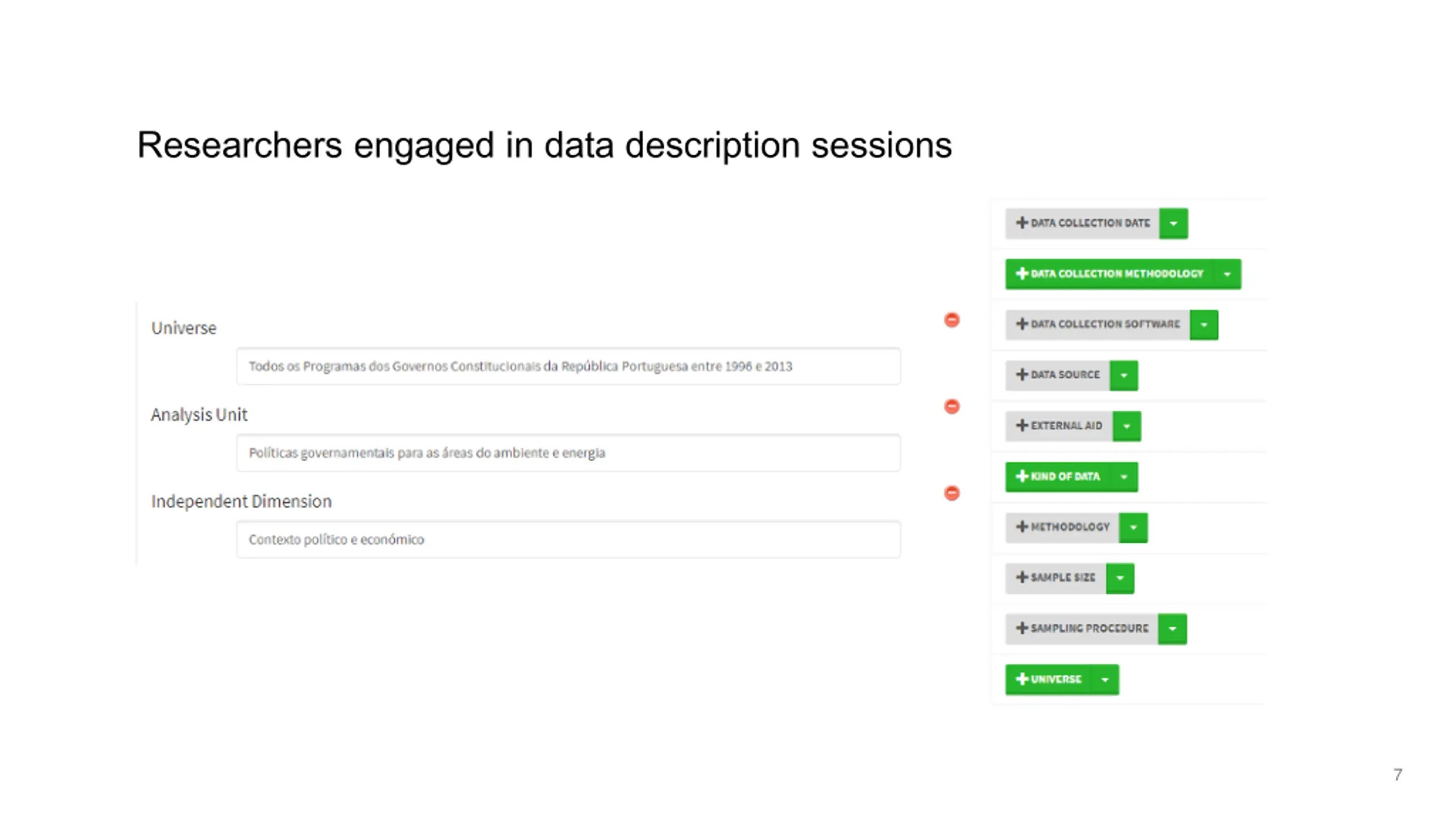Add the External Aid descriptor
The height and width of the screenshot is (819, 1456).
[x=1059, y=426]
